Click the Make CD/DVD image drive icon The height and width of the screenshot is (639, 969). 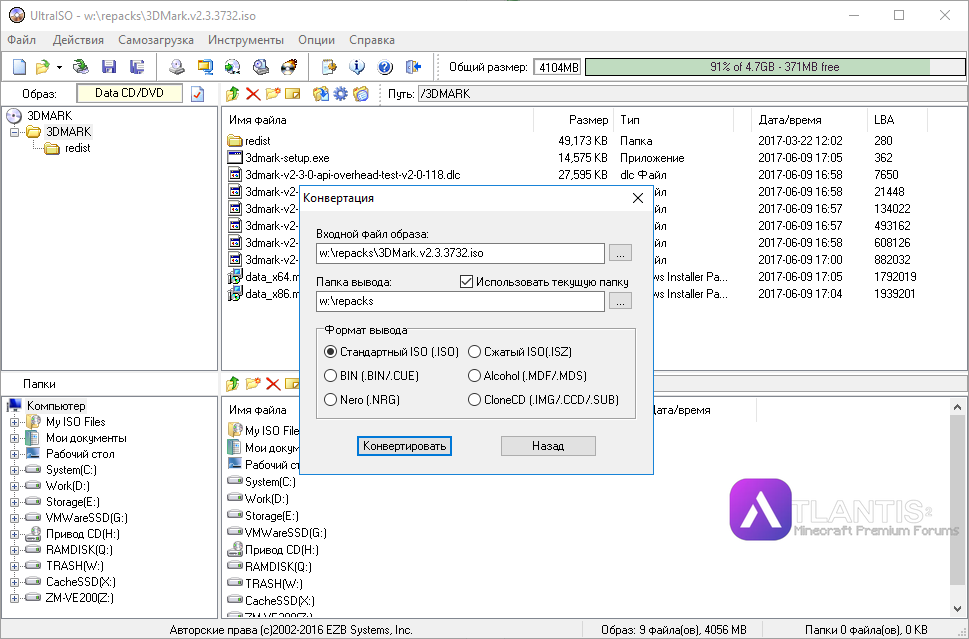click(x=177, y=67)
